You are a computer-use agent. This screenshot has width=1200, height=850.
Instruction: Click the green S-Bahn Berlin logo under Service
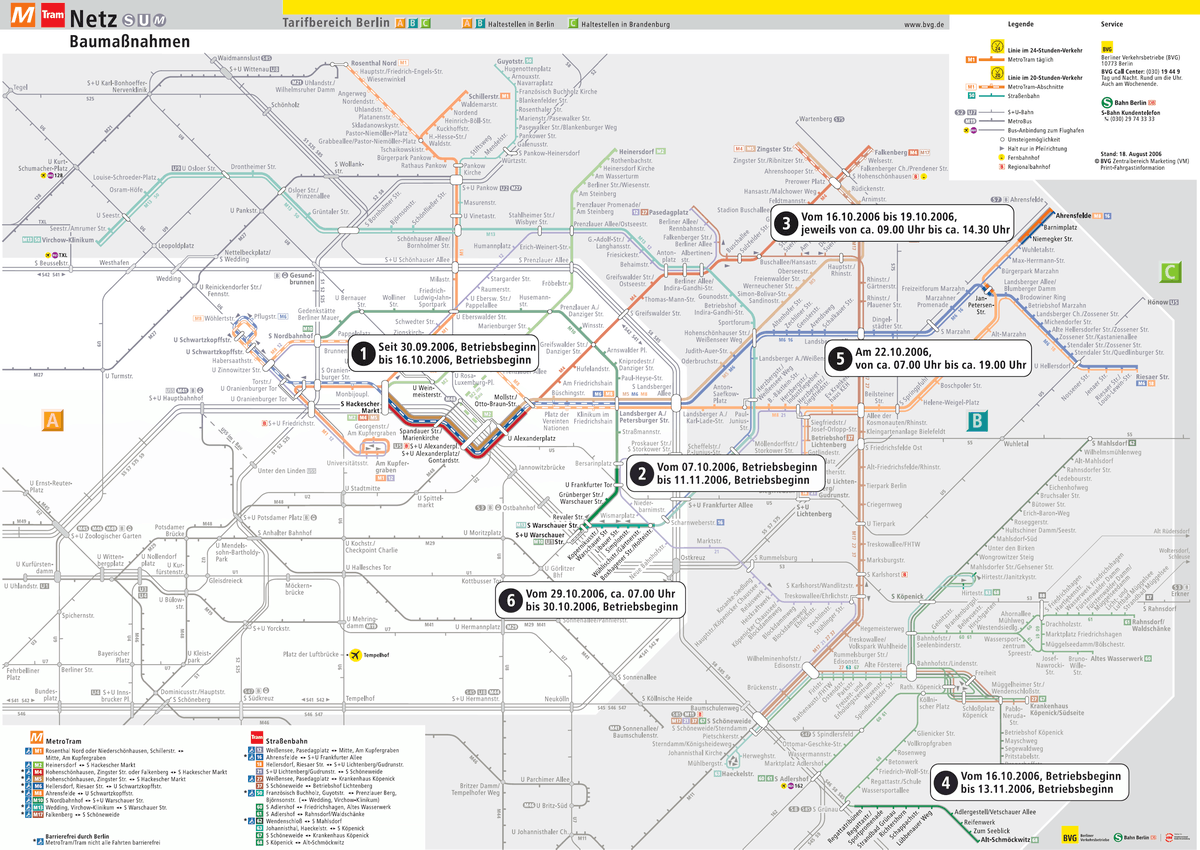[x=1107, y=101]
